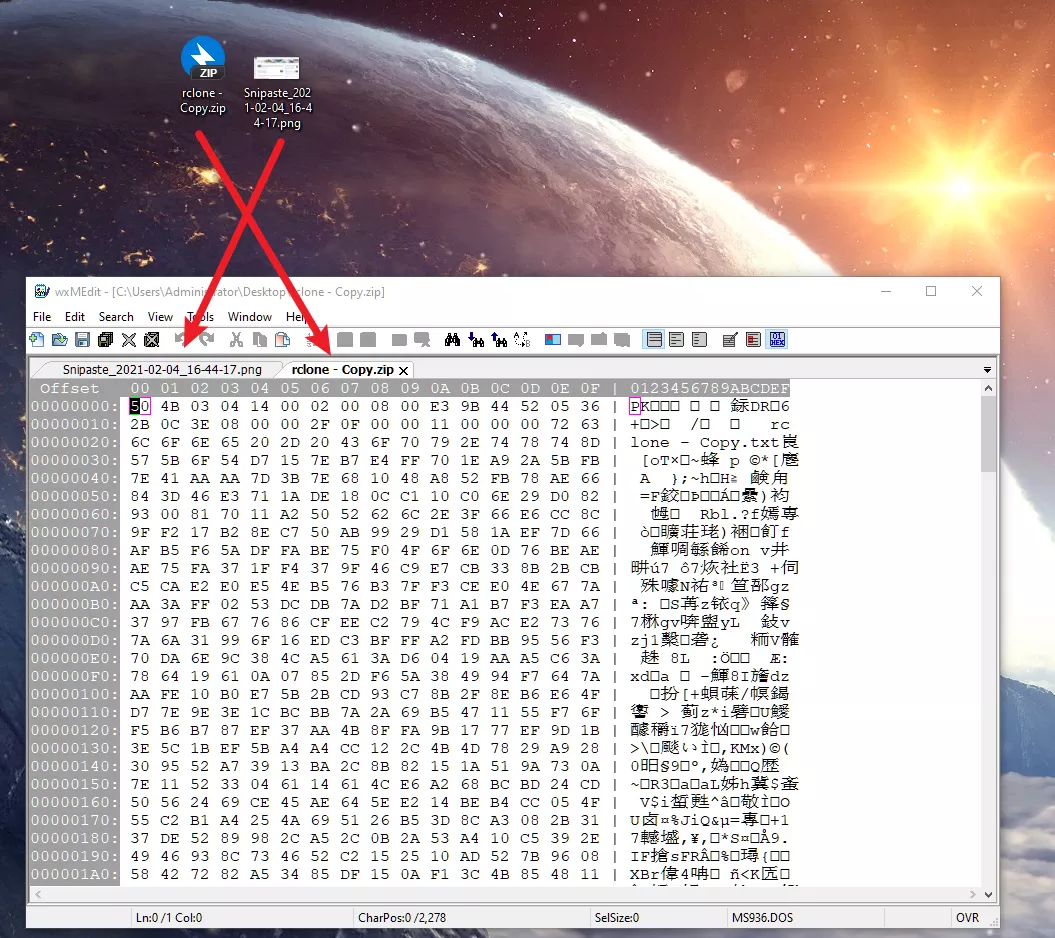Minimize the wxMEdit window
This screenshot has height=938, width=1055.
[x=886, y=291]
